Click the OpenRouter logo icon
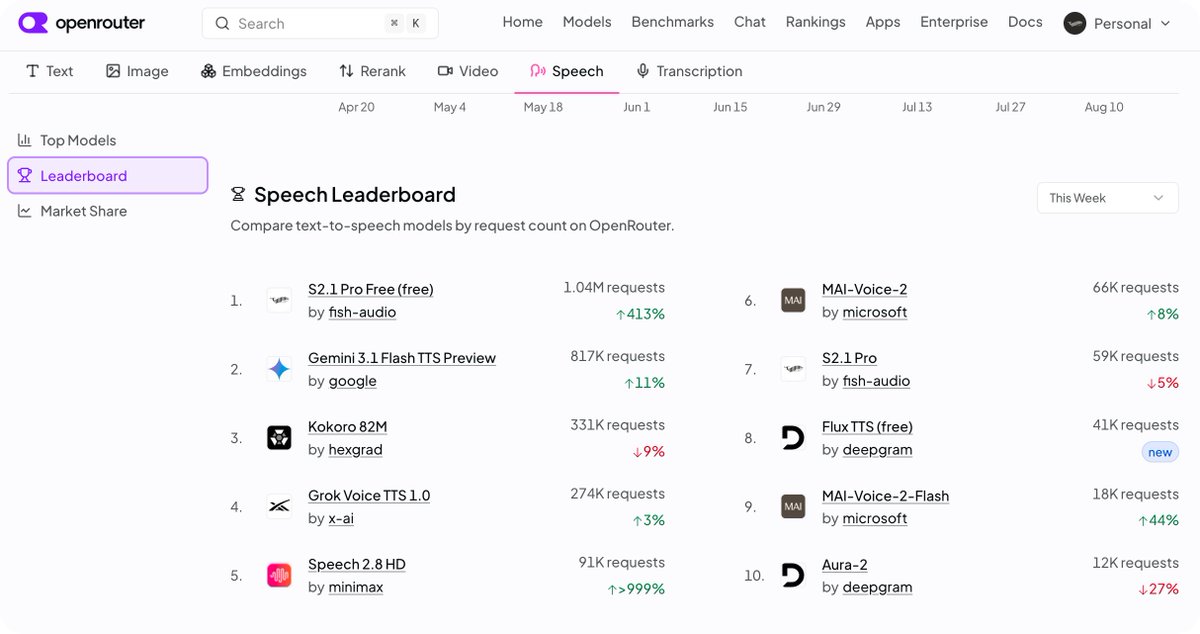 point(33,22)
